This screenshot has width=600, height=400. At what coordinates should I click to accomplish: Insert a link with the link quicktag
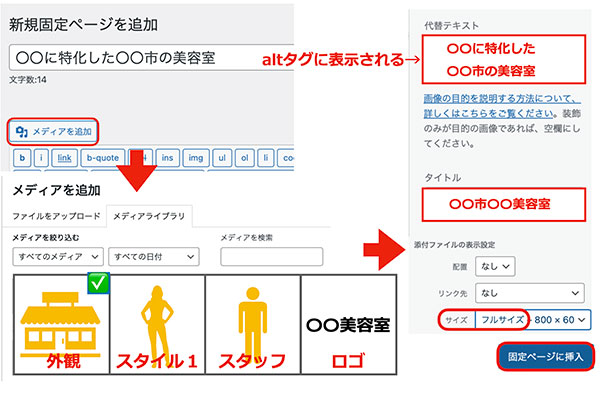pos(64,158)
